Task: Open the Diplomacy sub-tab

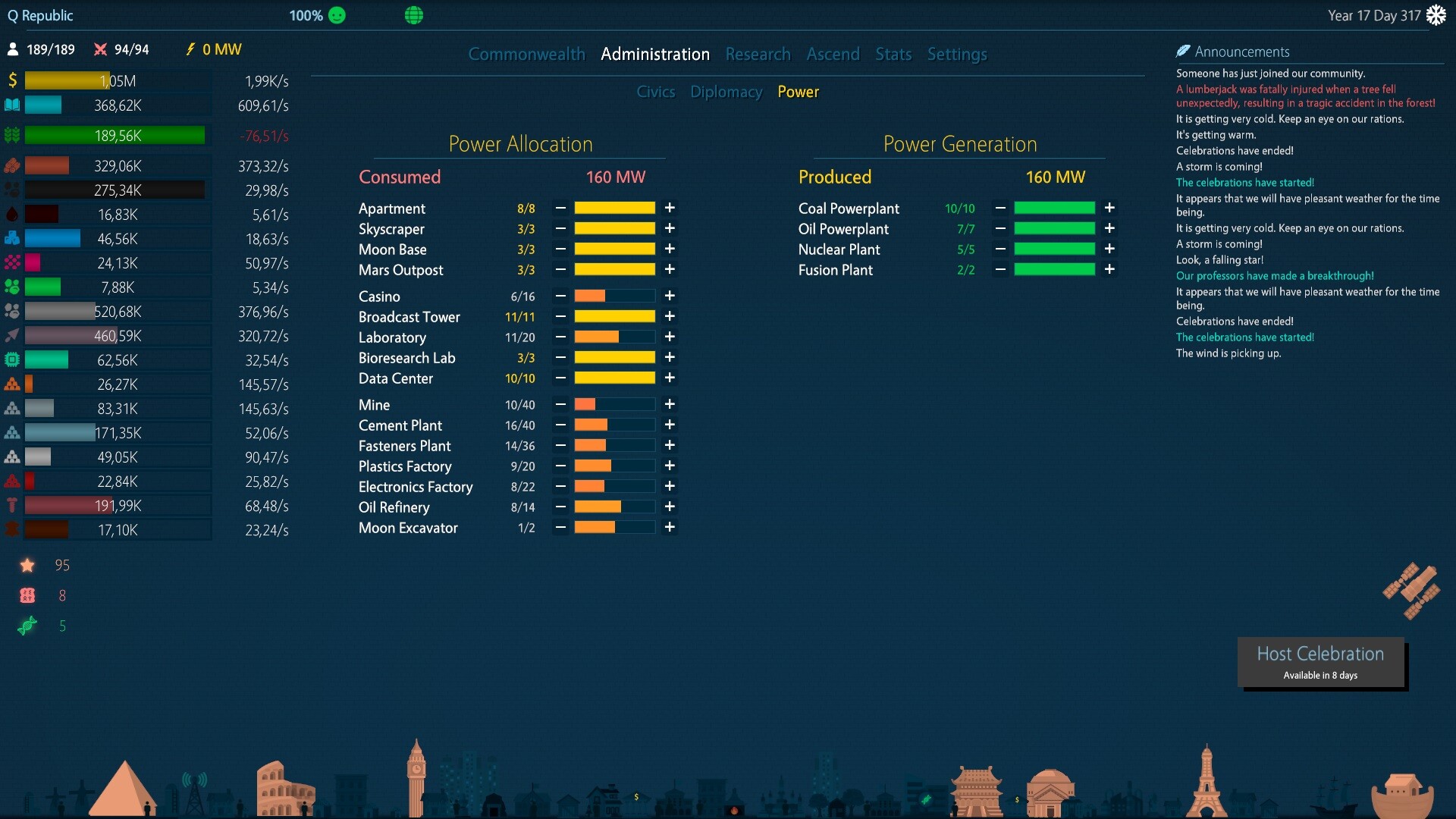Action: [726, 92]
